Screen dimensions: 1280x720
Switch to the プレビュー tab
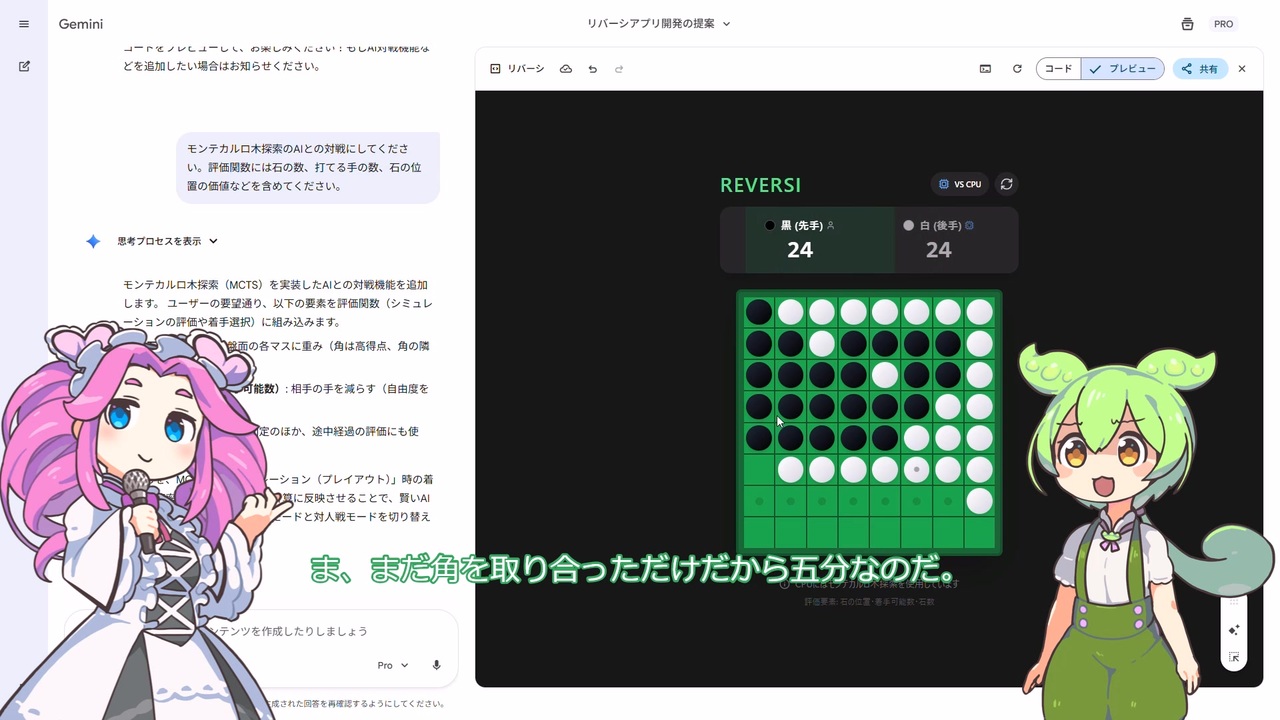(1123, 69)
